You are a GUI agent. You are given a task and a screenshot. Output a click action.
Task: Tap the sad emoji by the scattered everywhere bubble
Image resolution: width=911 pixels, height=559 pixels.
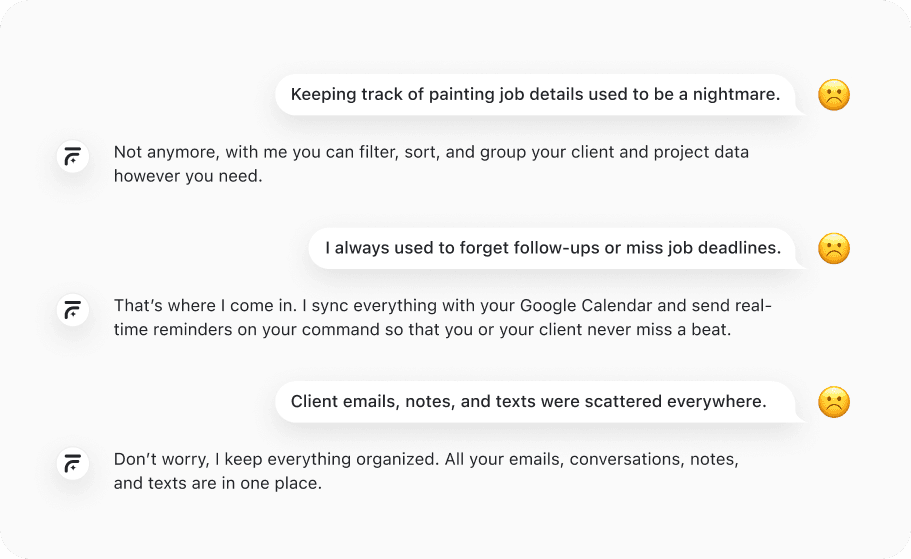point(834,402)
